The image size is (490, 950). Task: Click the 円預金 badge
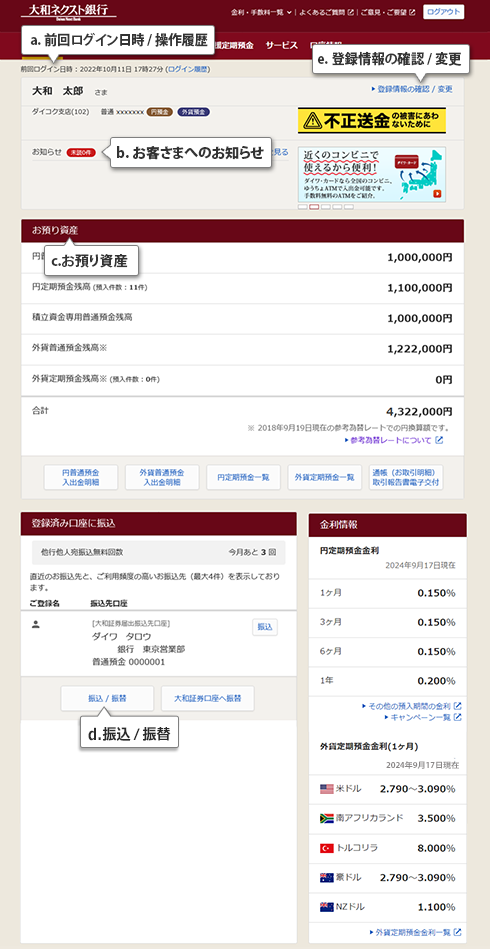[160, 112]
